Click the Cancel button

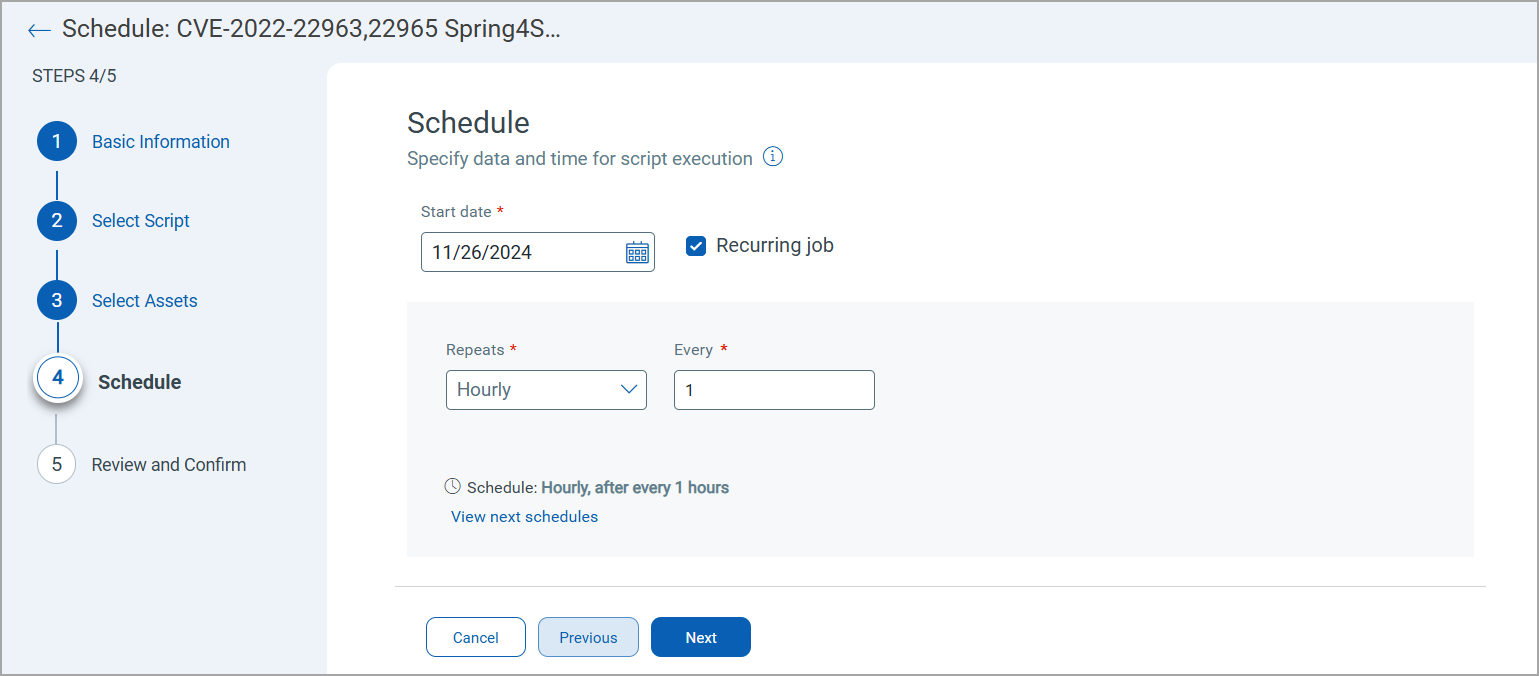476,637
